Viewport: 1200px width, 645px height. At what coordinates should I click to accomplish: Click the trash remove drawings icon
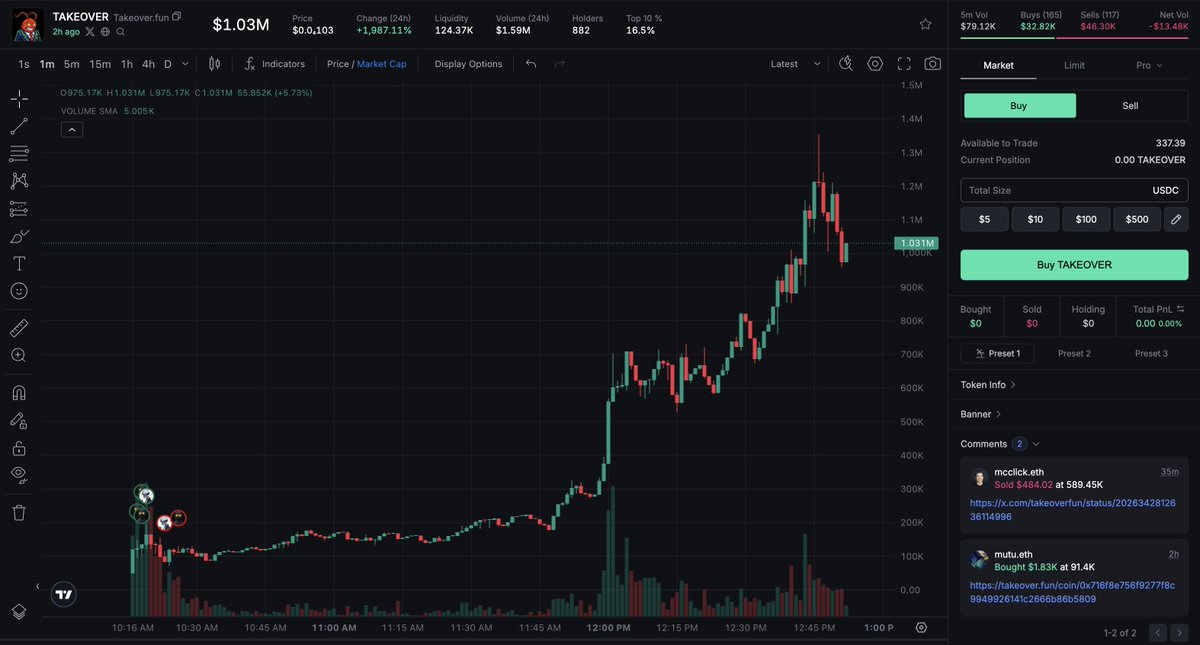click(x=19, y=513)
